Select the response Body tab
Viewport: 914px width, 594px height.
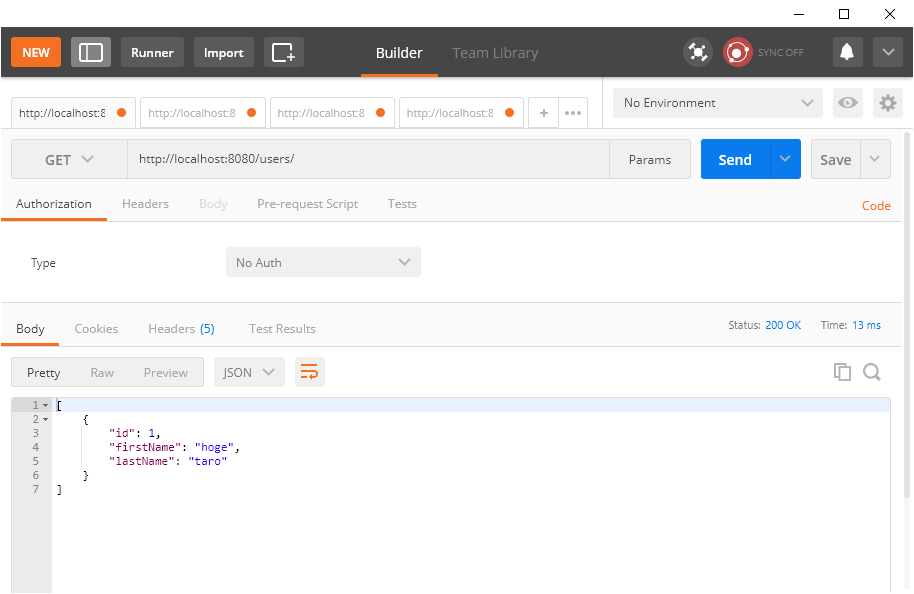coord(30,329)
